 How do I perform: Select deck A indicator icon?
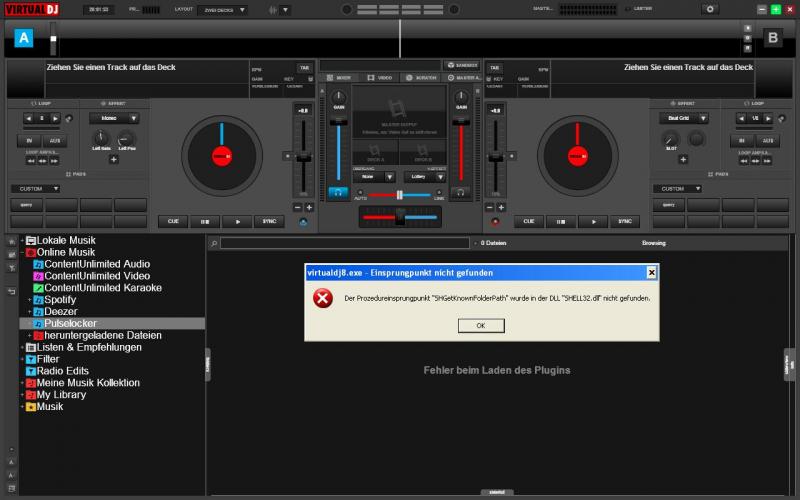click(23, 38)
